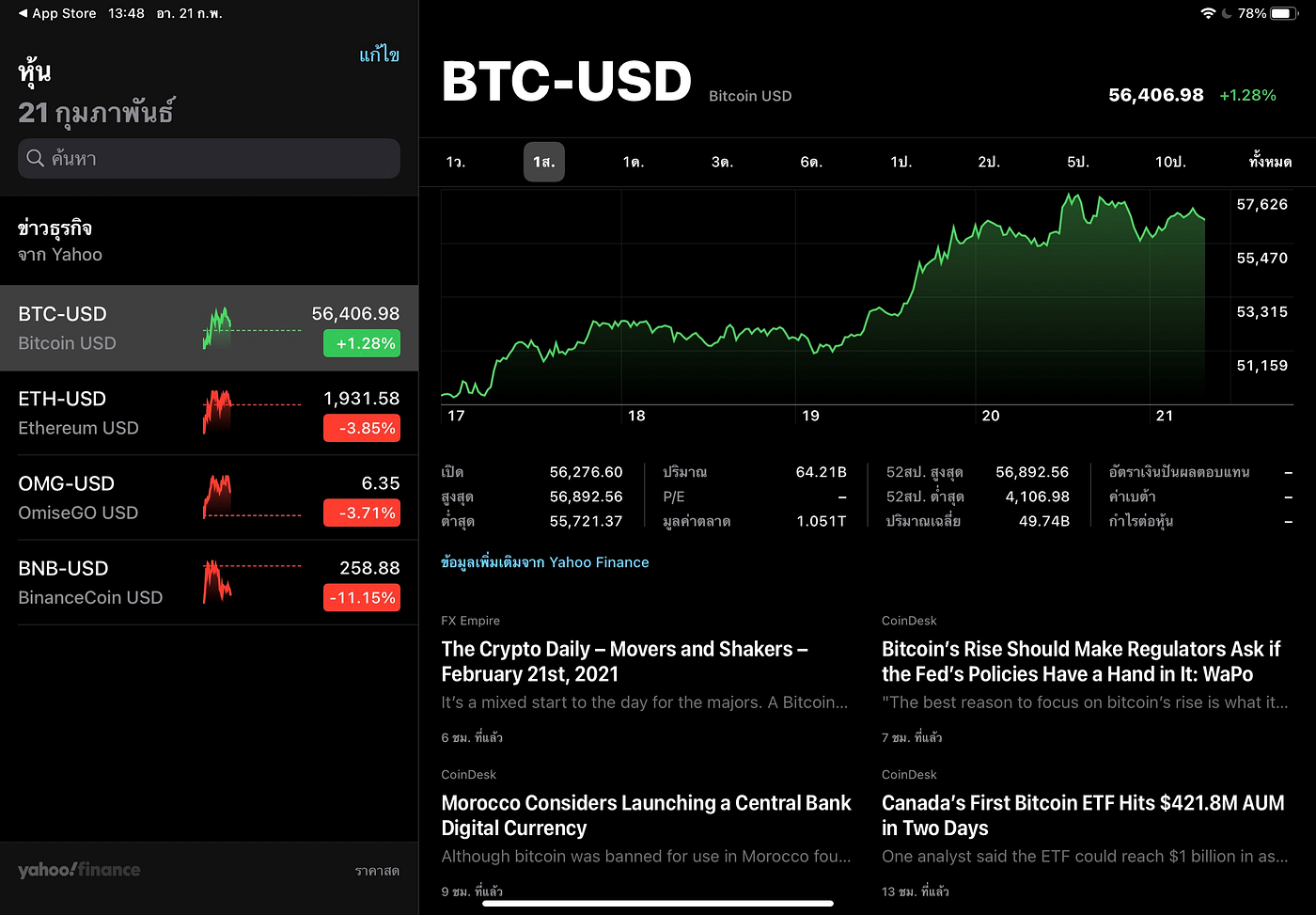
Task: Tap the แก้ไข (Edit) button
Action: (x=380, y=55)
